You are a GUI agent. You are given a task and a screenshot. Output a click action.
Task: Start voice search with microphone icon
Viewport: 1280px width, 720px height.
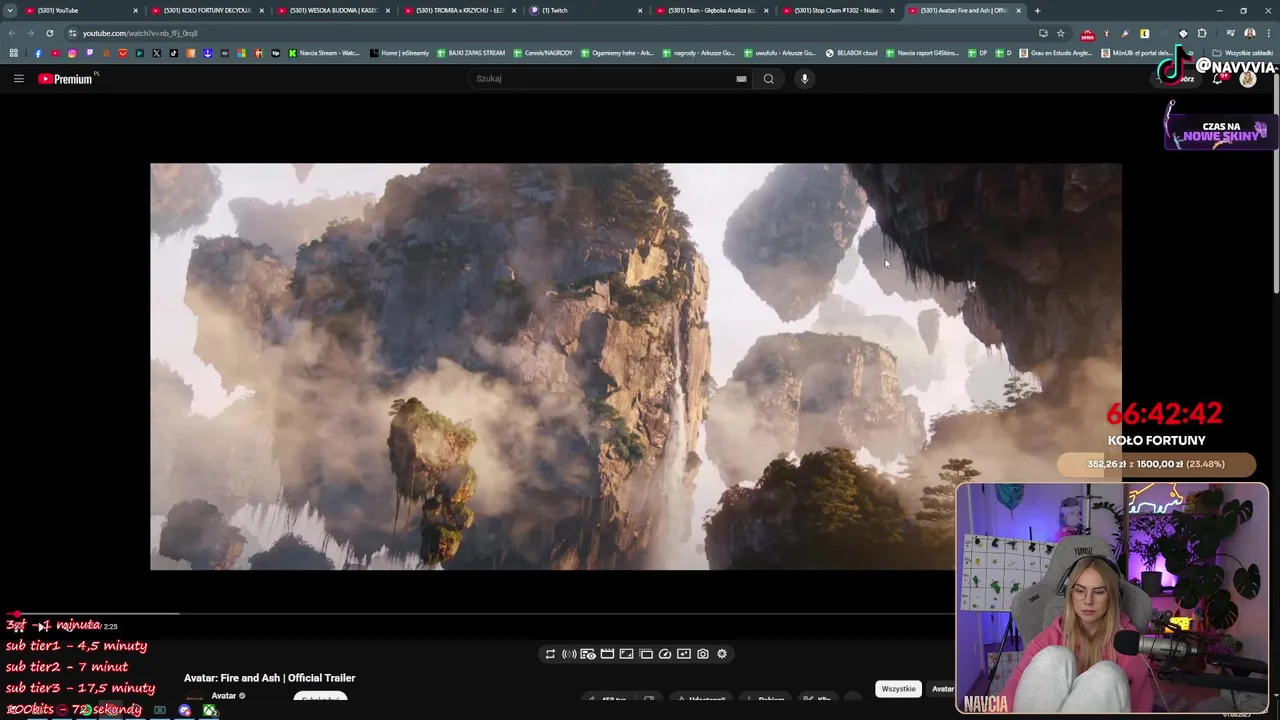804,78
